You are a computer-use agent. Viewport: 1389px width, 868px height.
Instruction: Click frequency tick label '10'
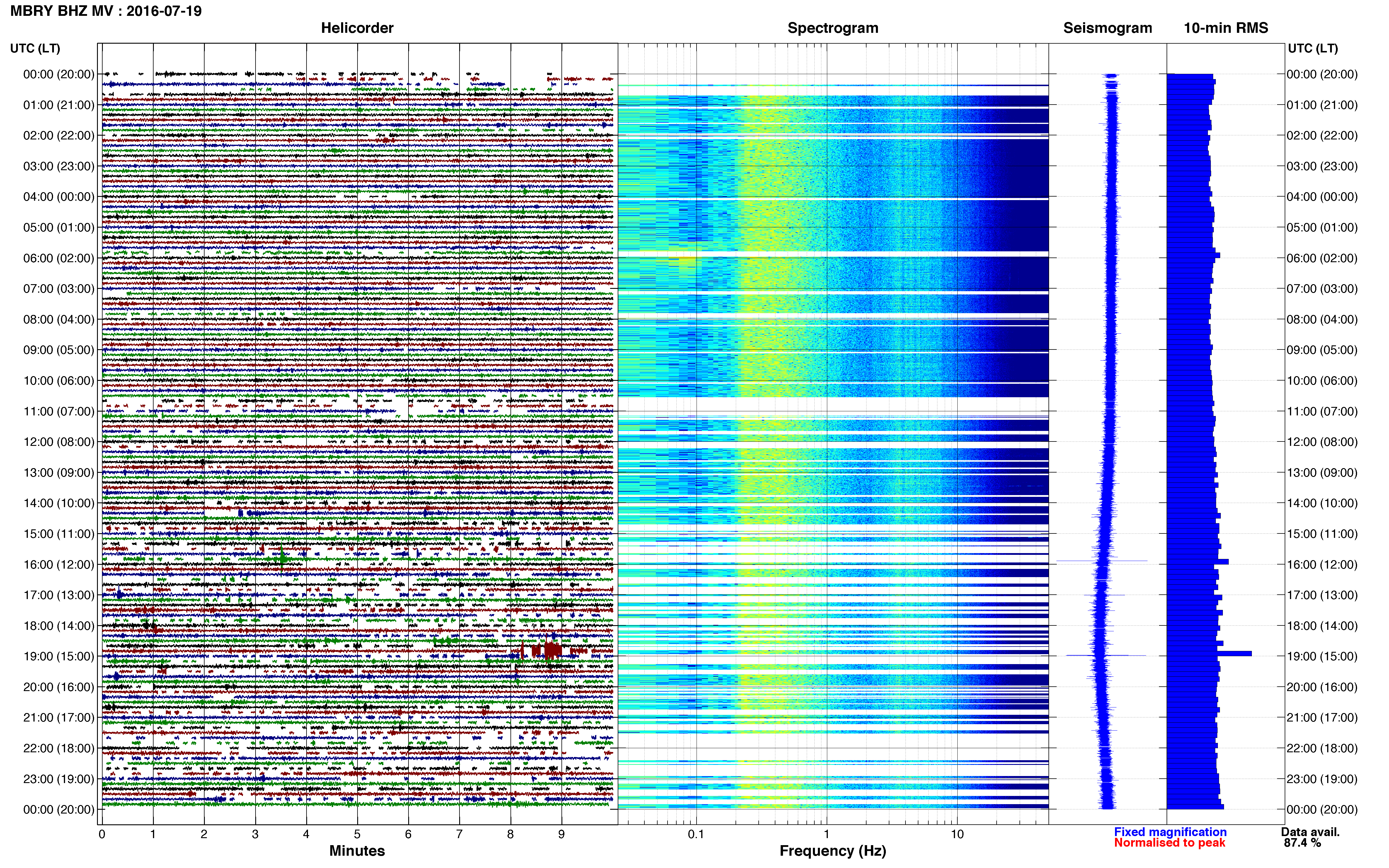point(957,834)
